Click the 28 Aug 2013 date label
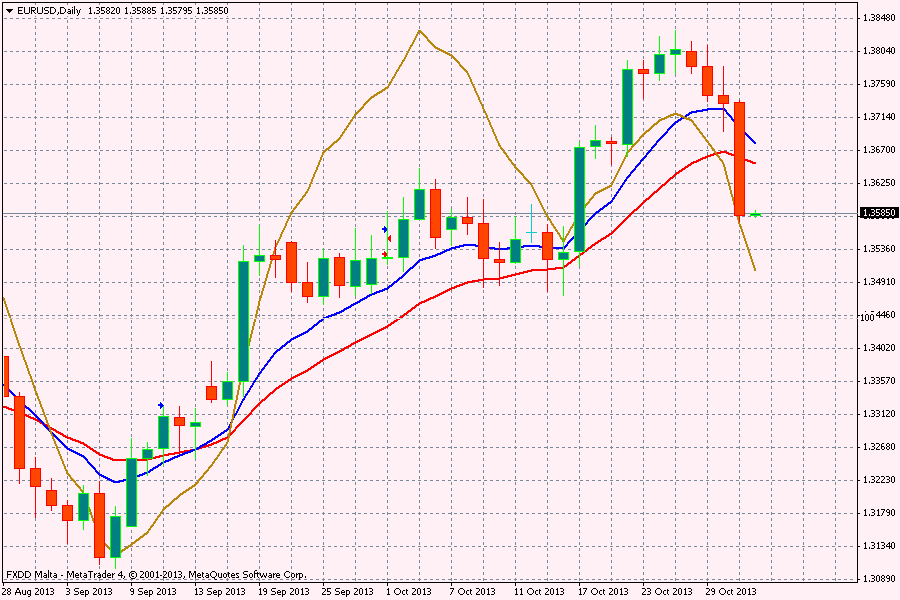The image size is (900, 600). [x=27, y=591]
